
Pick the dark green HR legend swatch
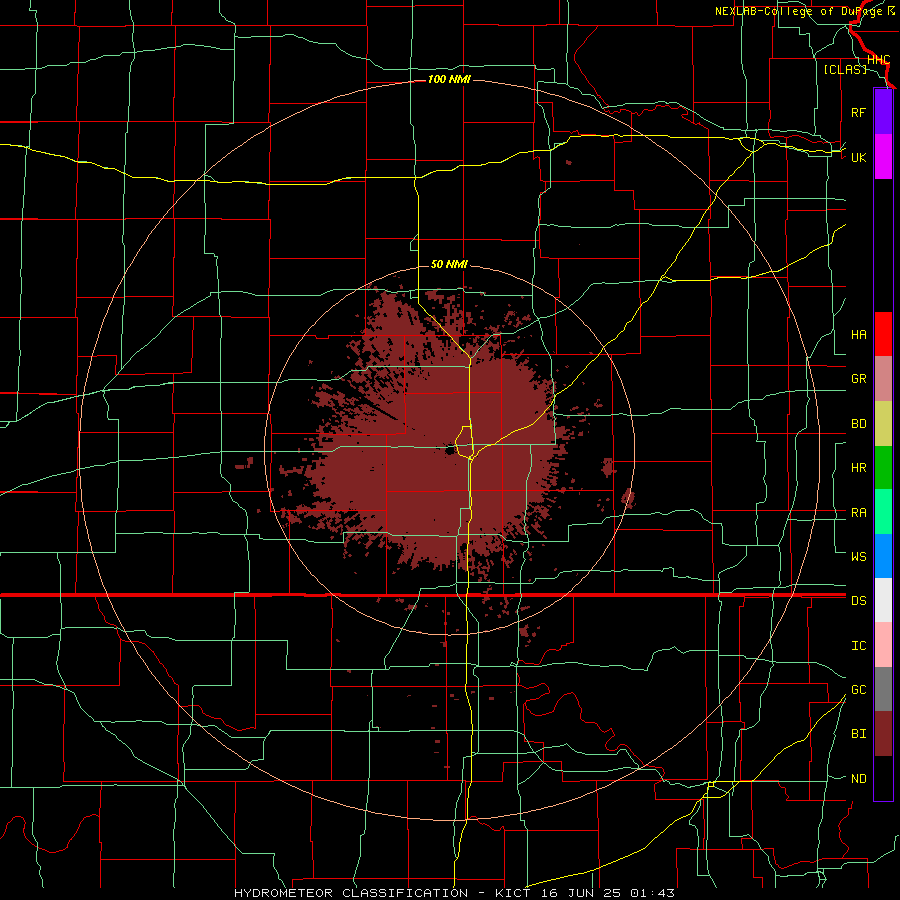pos(883,468)
